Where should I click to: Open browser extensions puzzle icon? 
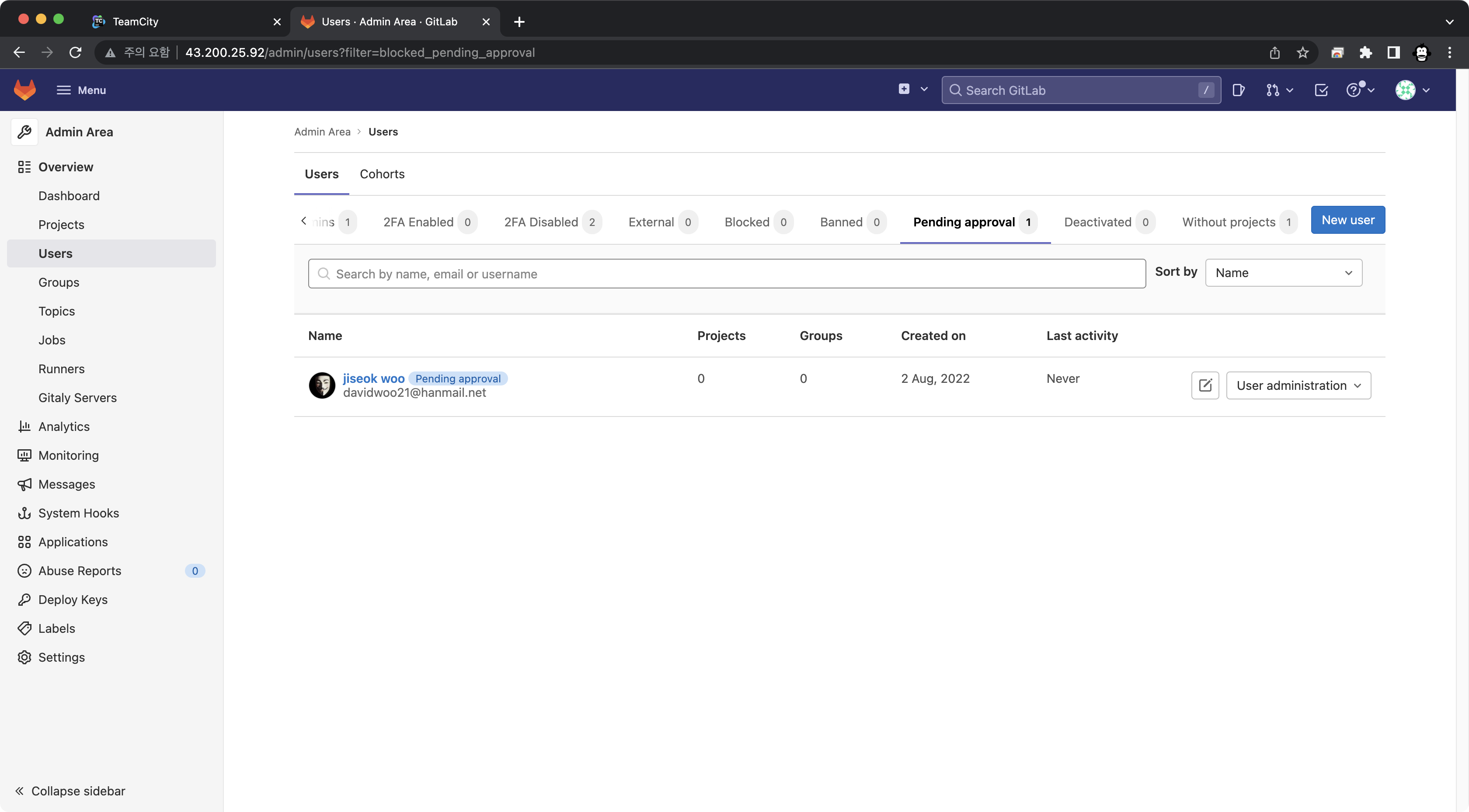pos(1365,52)
